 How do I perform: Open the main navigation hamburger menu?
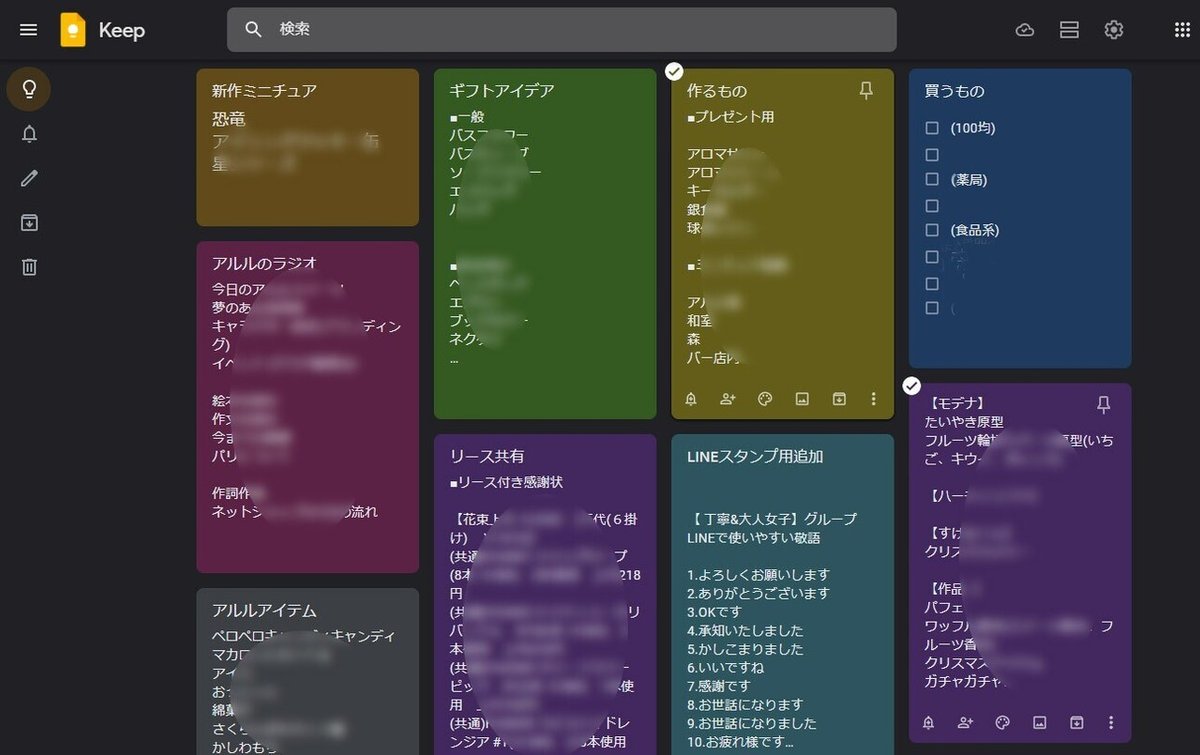point(28,30)
